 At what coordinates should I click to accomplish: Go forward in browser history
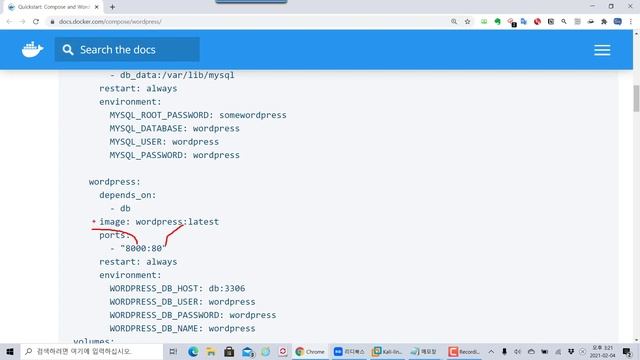(22, 21)
